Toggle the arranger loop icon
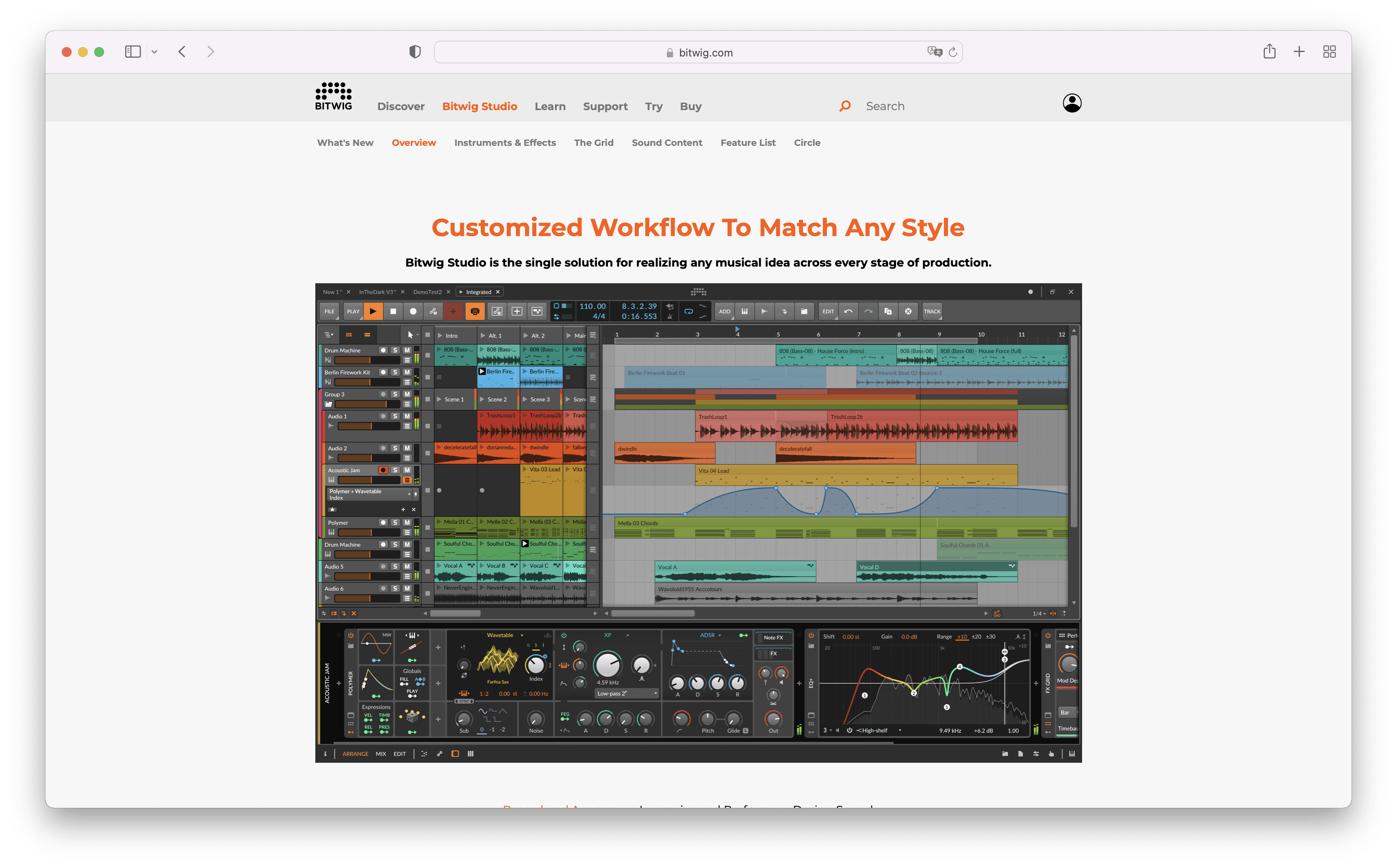The height and width of the screenshot is (868, 1397). [x=689, y=312]
